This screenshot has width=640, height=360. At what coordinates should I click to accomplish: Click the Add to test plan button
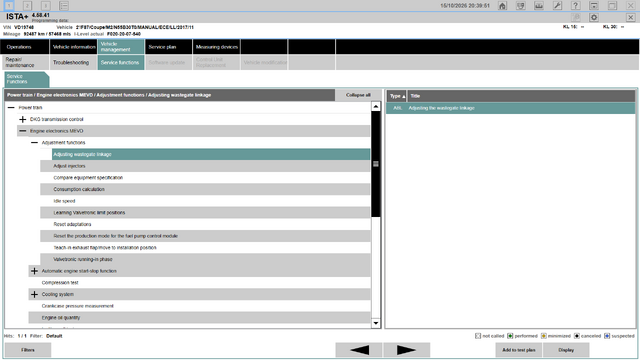(x=518, y=350)
